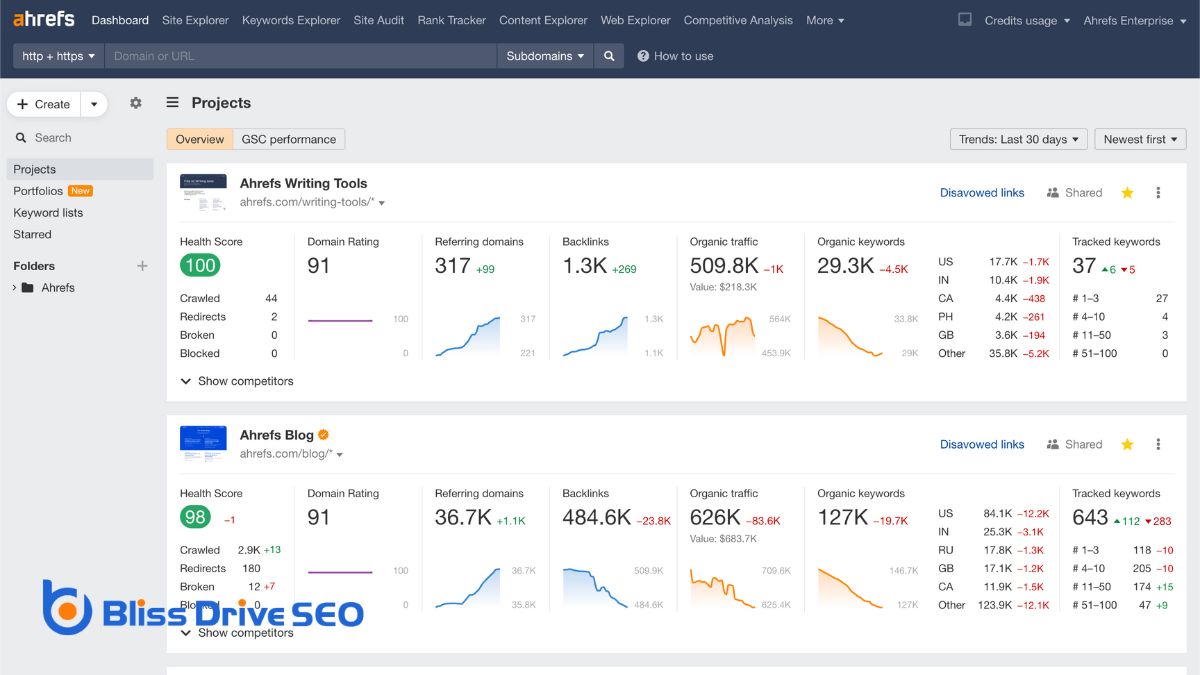Click the Domain or URL input field

coord(301,56)
